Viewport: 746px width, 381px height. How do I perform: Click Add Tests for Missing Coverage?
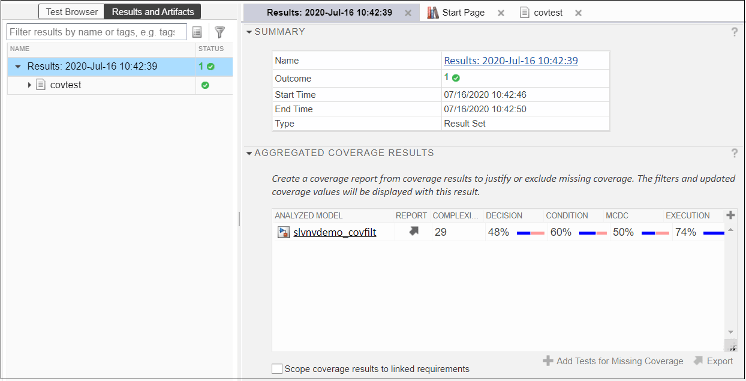(613, 361)
